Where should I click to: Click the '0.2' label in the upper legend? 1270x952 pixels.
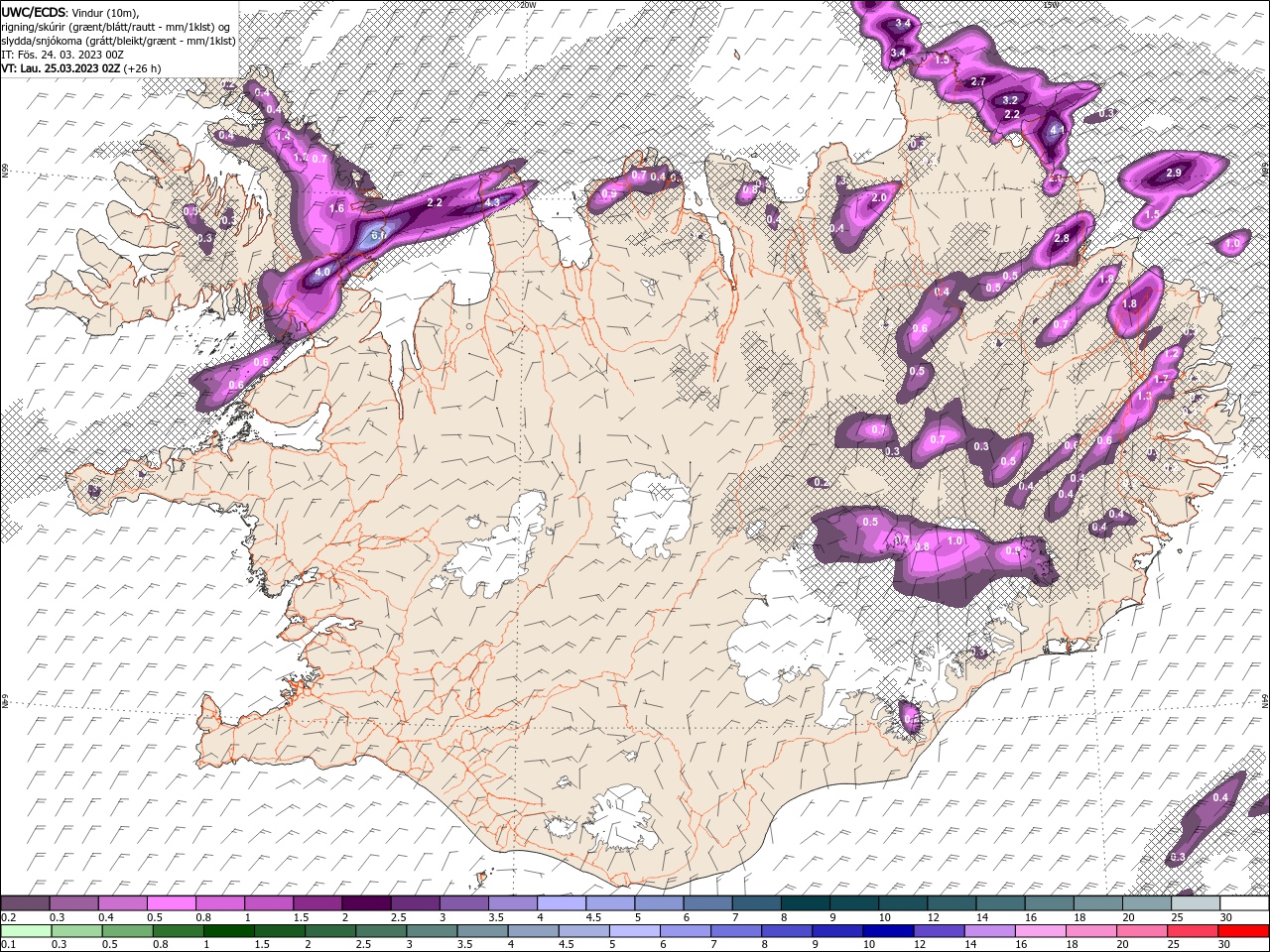[x=9, y=917]
